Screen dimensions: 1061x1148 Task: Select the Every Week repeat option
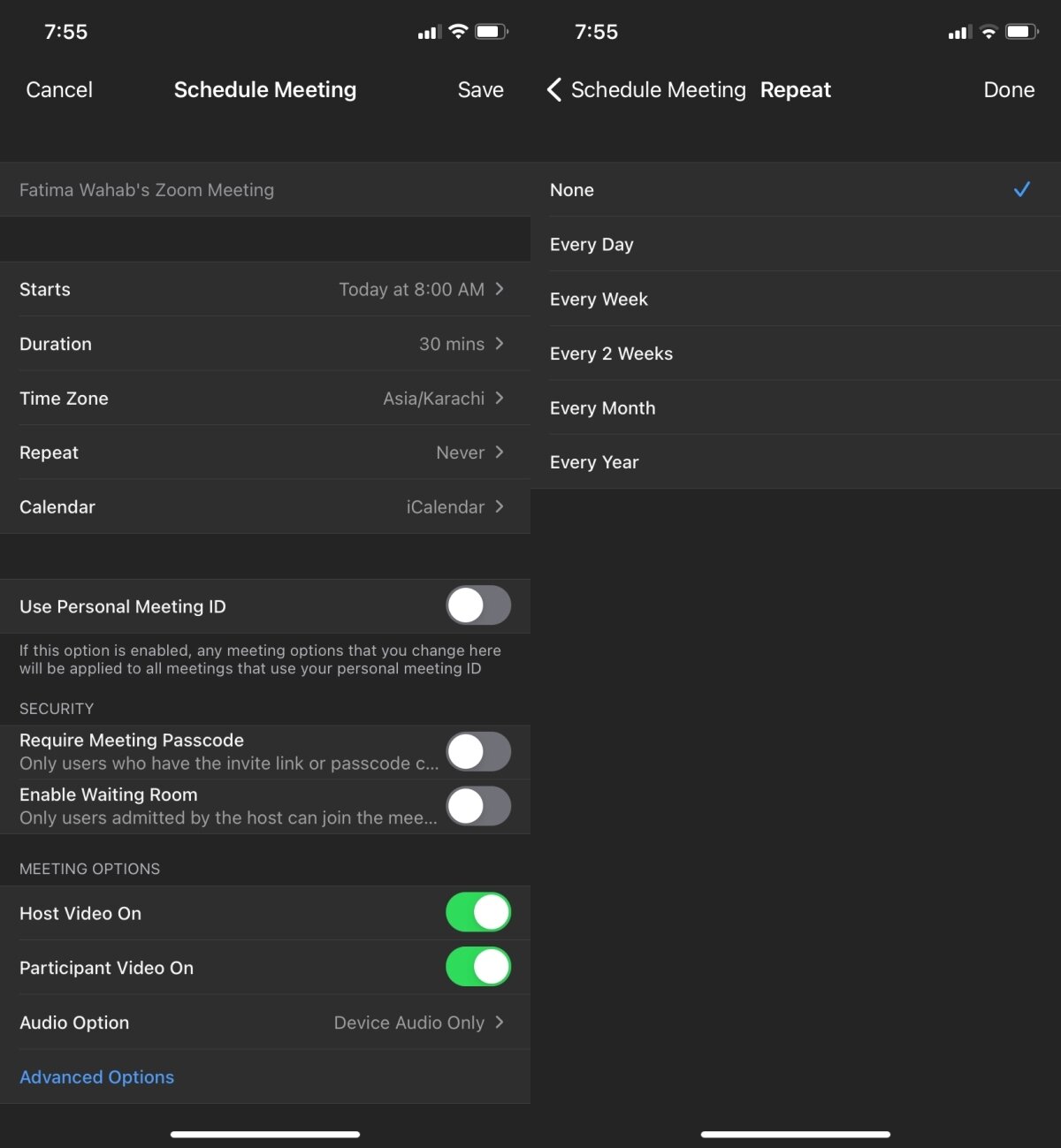(x=599, y=300)
